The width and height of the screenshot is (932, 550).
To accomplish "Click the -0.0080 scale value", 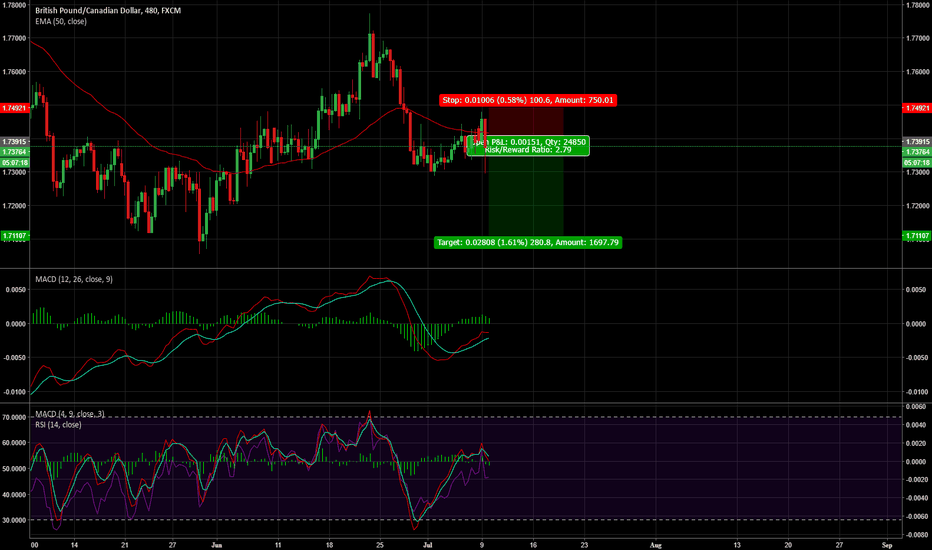I will click(x=915, y=535).
